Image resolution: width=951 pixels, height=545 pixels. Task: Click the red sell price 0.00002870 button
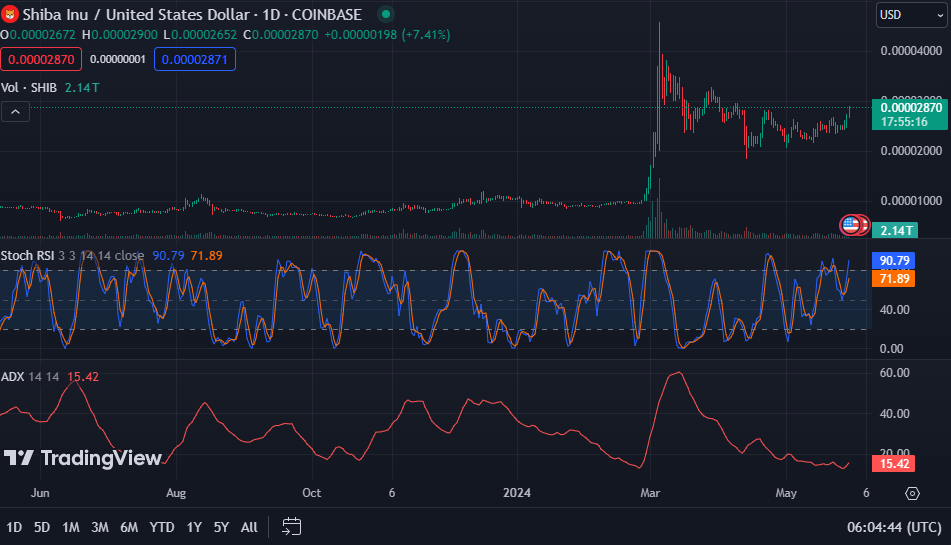(41, 59)
